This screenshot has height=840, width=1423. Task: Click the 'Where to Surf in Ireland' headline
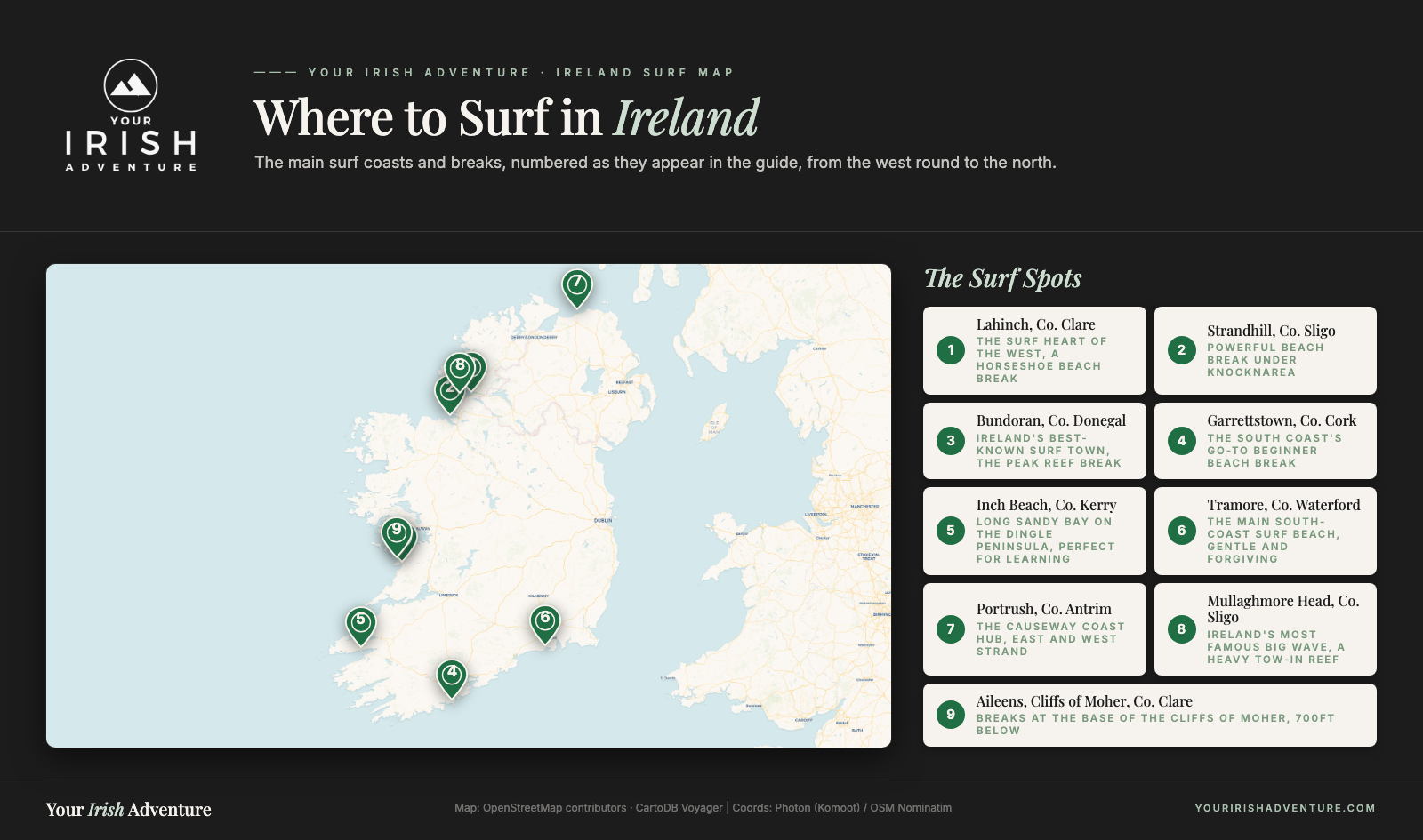[507, 117]
